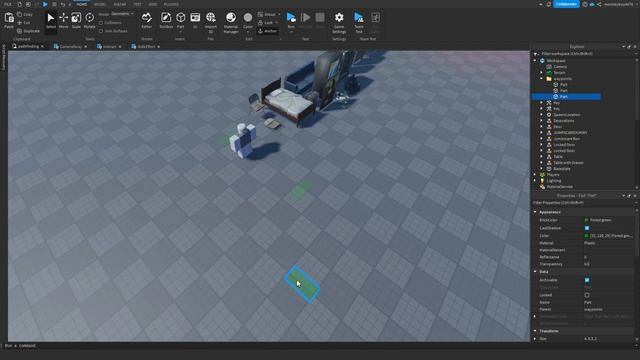Viewport: 640px width, 360px height.
Task: Click the Run test button
Action: point(291,21)
